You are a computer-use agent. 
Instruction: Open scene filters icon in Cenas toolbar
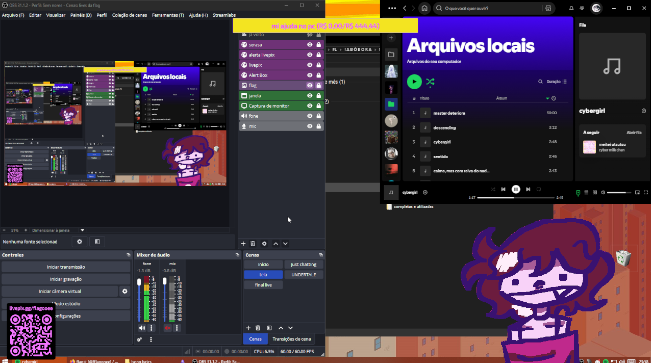pyautogui.click(x=269, y=328)
